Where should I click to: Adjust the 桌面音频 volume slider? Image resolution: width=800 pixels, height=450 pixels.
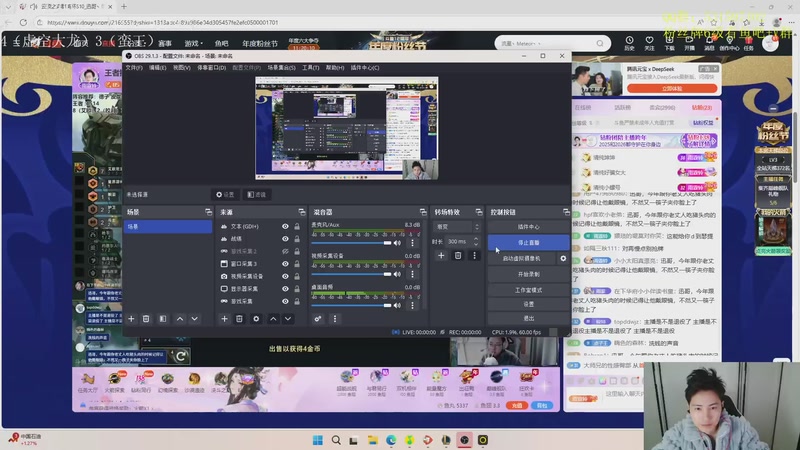click(x=351, y=306)
